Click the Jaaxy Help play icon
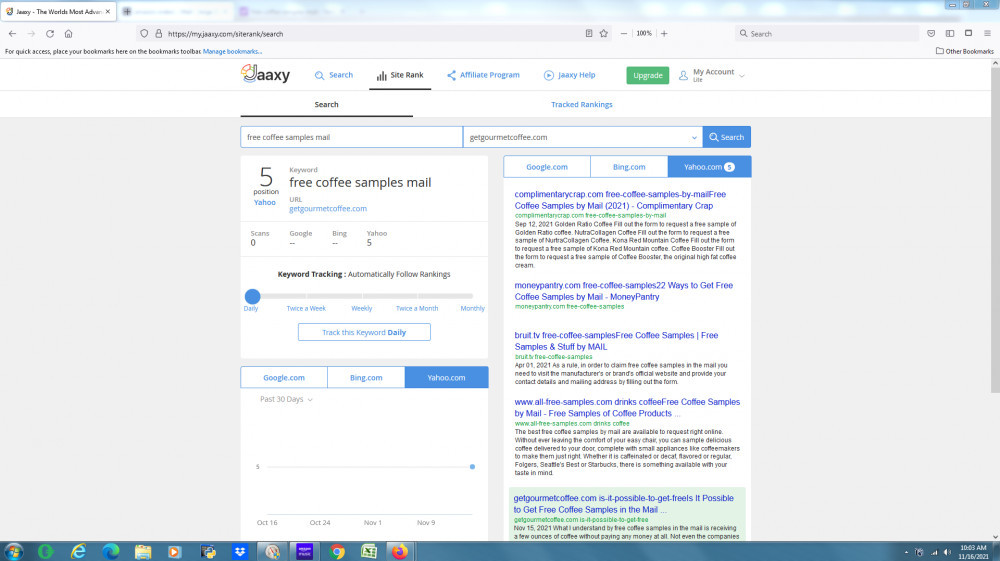 [x=549, y=75]
